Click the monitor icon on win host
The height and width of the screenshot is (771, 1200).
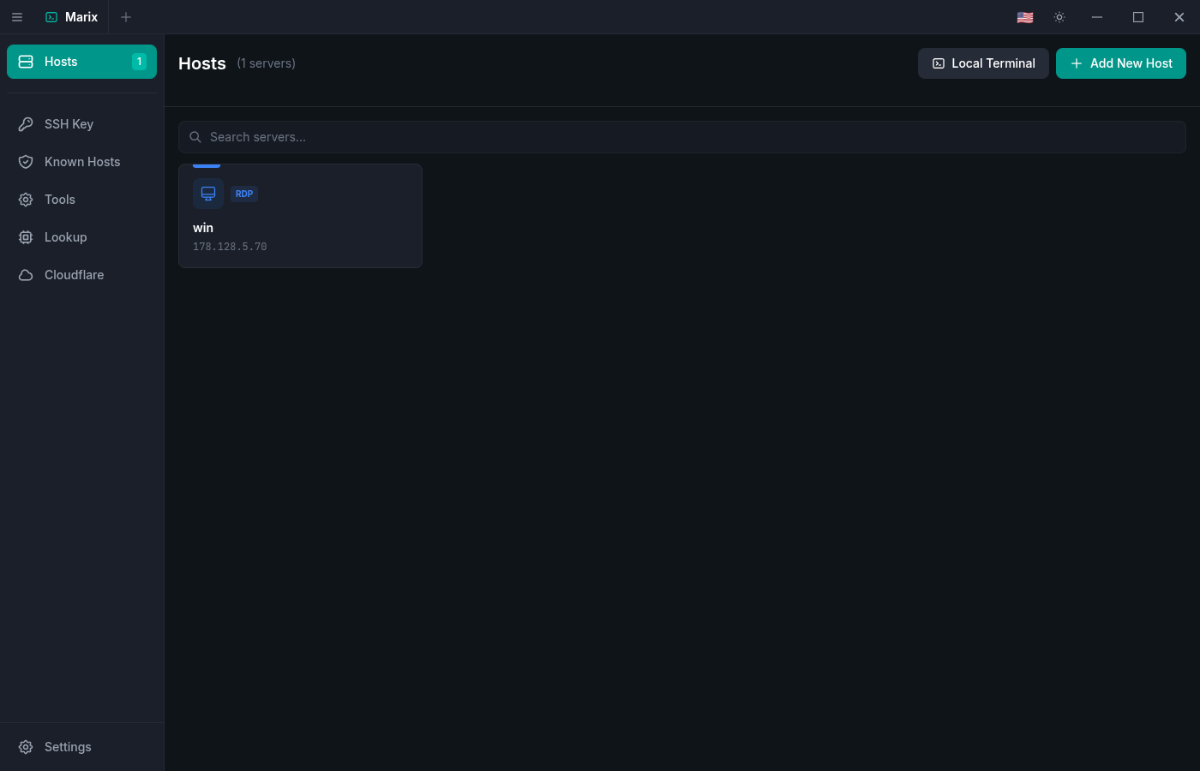point(208,194)
